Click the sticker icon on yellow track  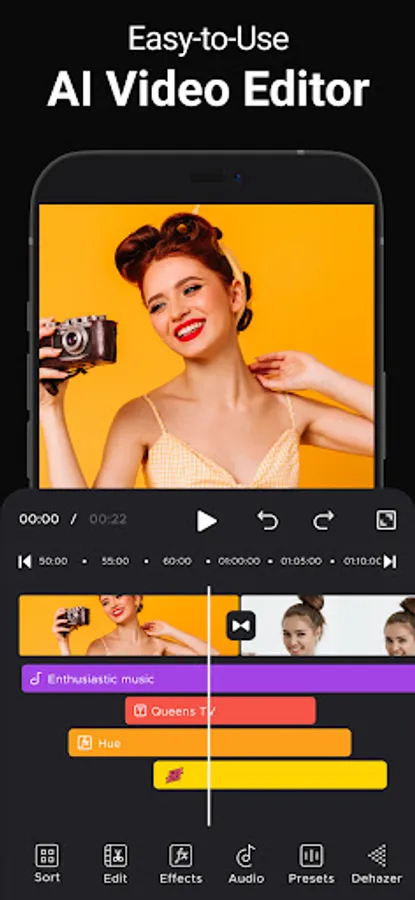point(174,775)
